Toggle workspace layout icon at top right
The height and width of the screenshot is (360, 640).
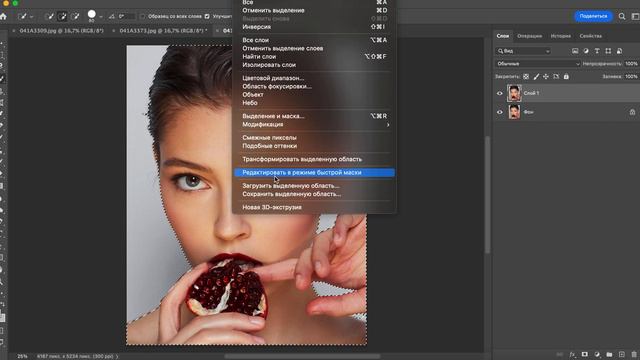pyautogui.click(x=635, y=16)
